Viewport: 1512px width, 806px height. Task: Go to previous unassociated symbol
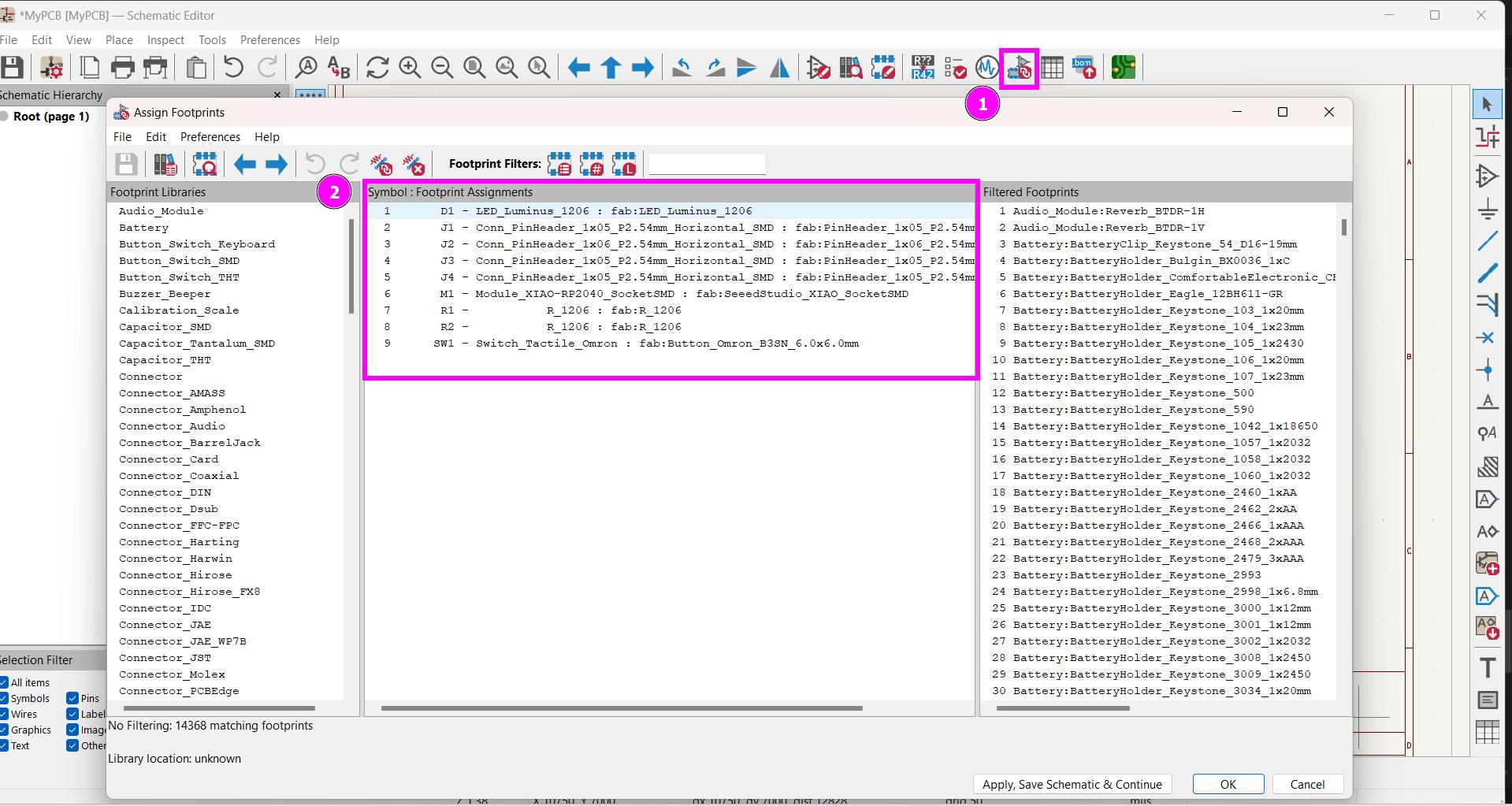[x=245, y=164]
